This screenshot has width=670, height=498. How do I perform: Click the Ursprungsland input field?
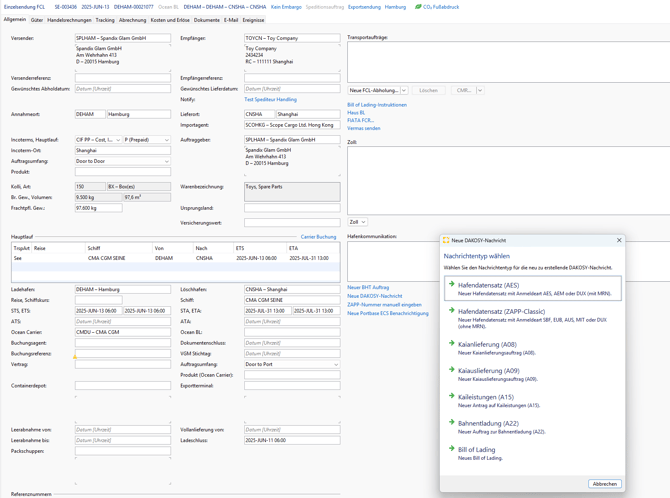click(x=292, y=208)
